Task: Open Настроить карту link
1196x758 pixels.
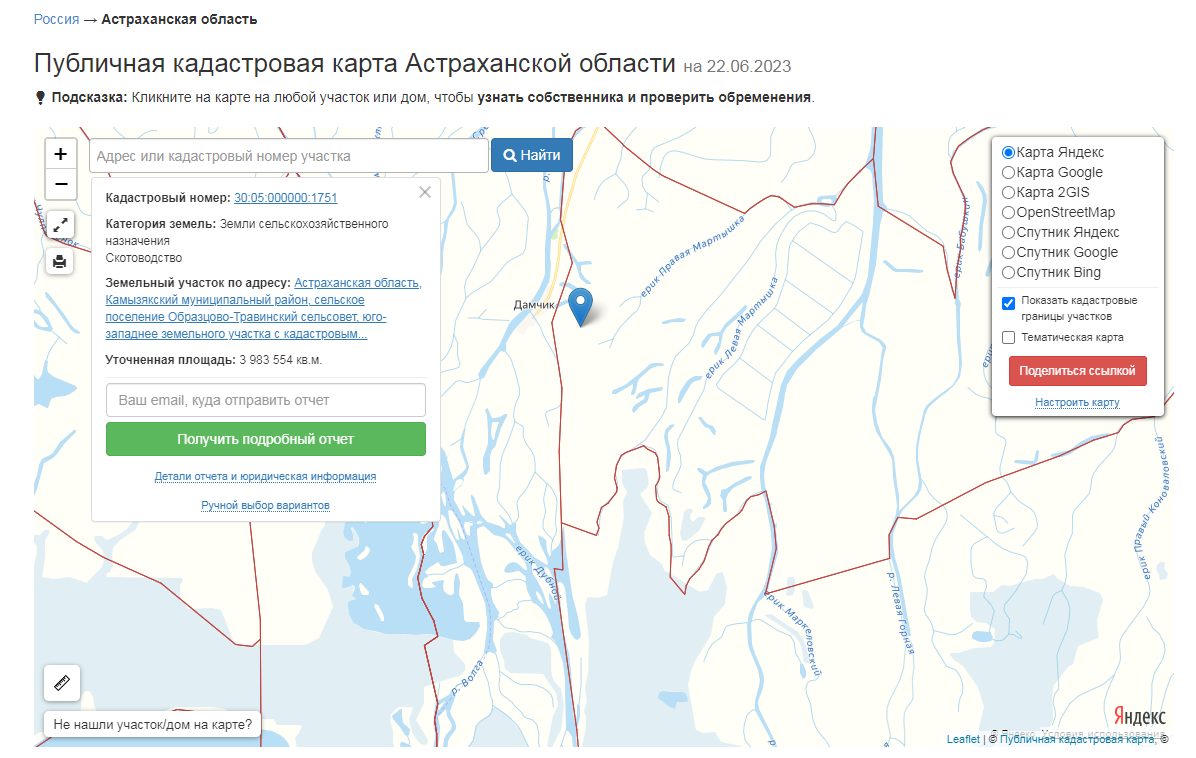Action: [x=1077, y=402]
